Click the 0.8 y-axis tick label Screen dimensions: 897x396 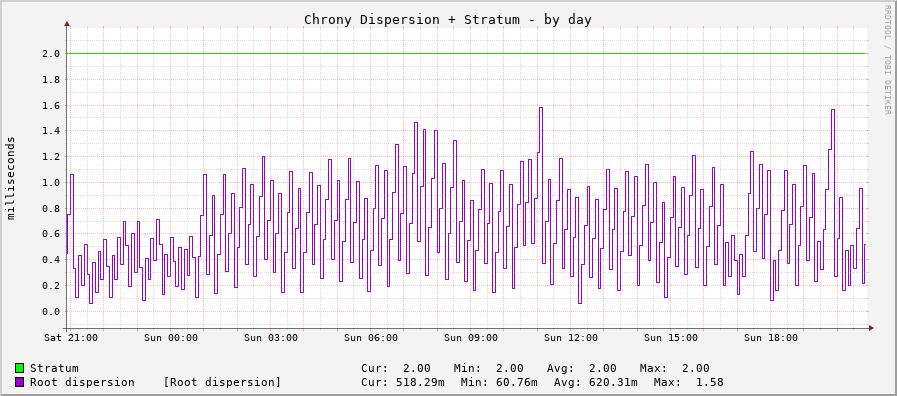[x=52, y=208]
